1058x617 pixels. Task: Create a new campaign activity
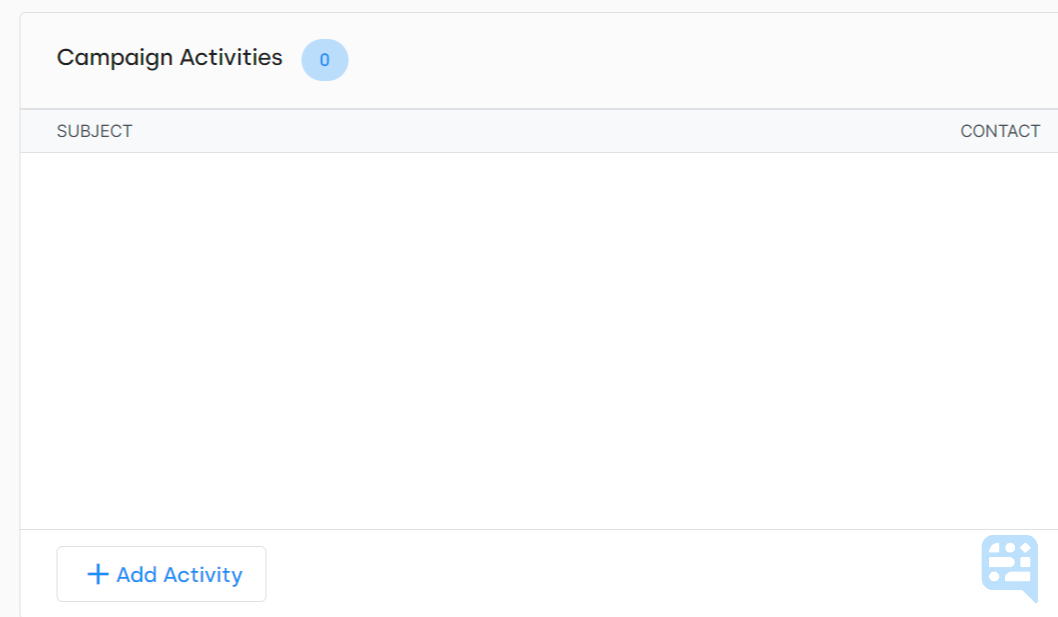click(162, 574)
